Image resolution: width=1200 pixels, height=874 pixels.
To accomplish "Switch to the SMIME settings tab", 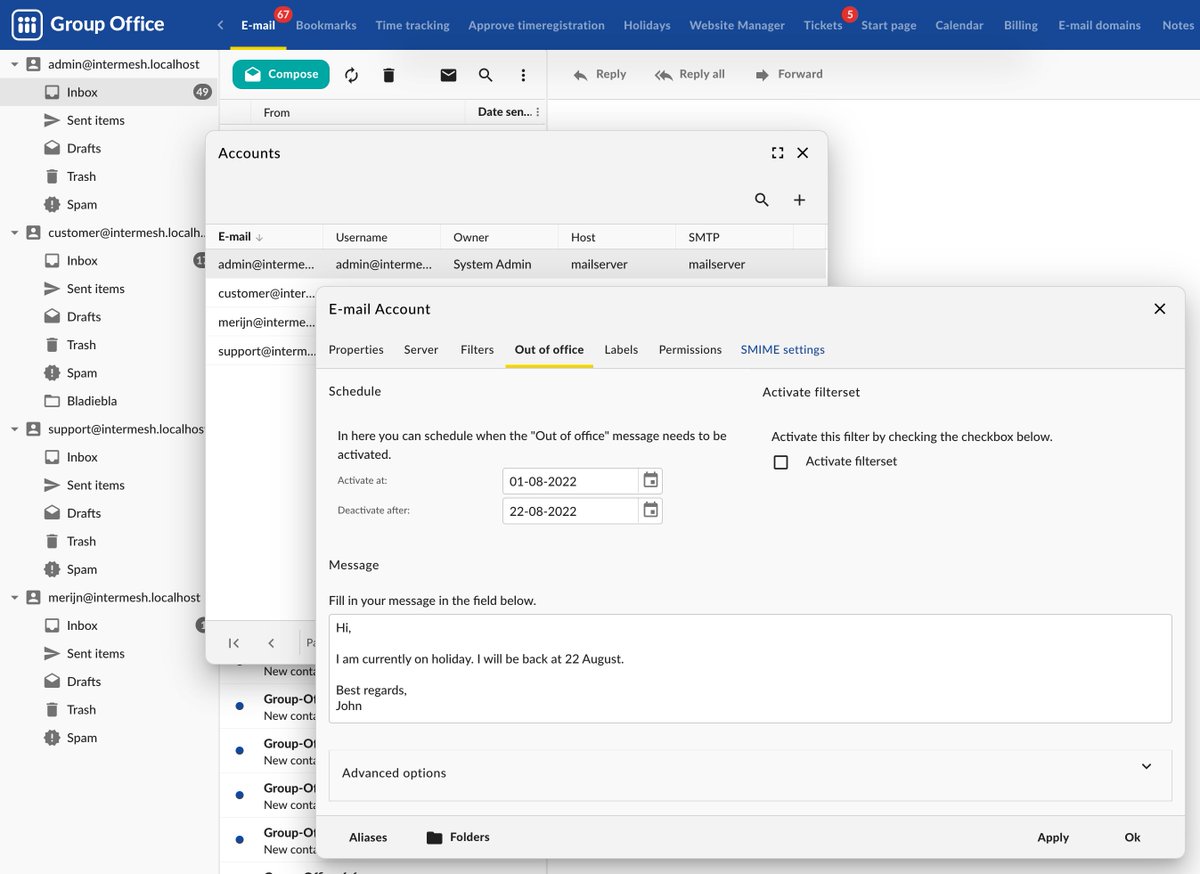I will (783, 350).
